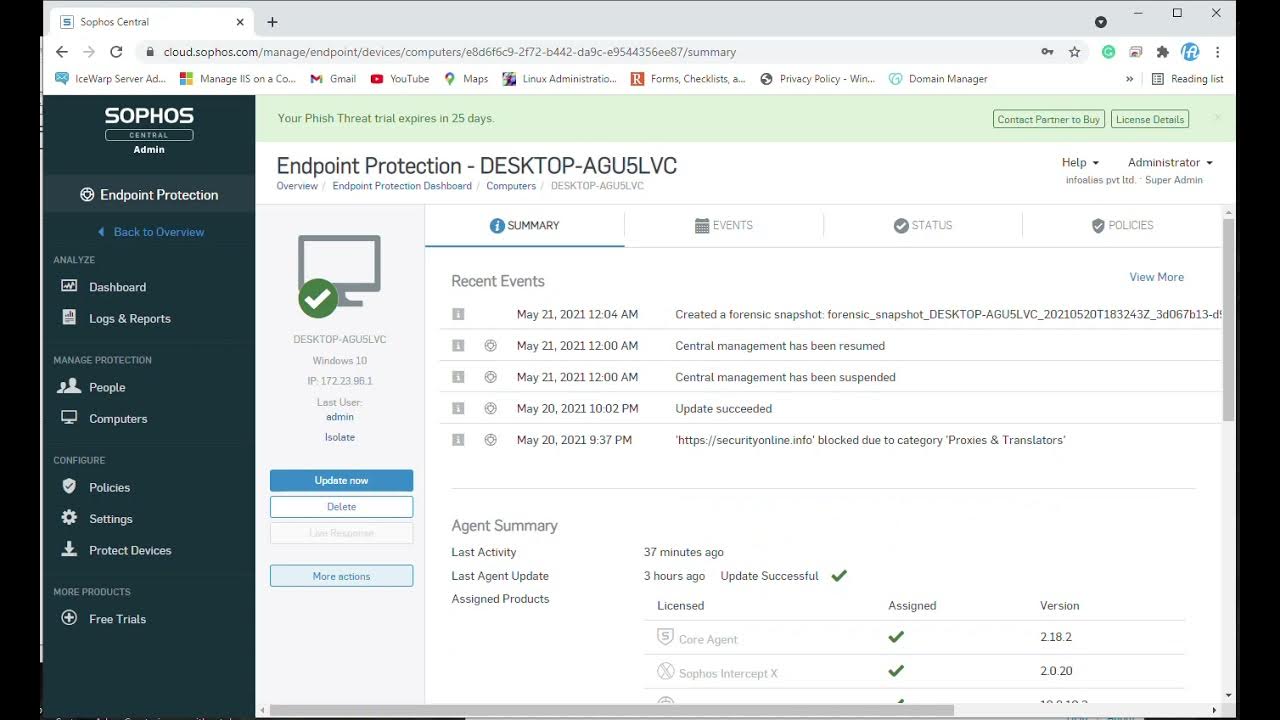
Task: Open the YouTube bookmark
Action: pos(400,79)
